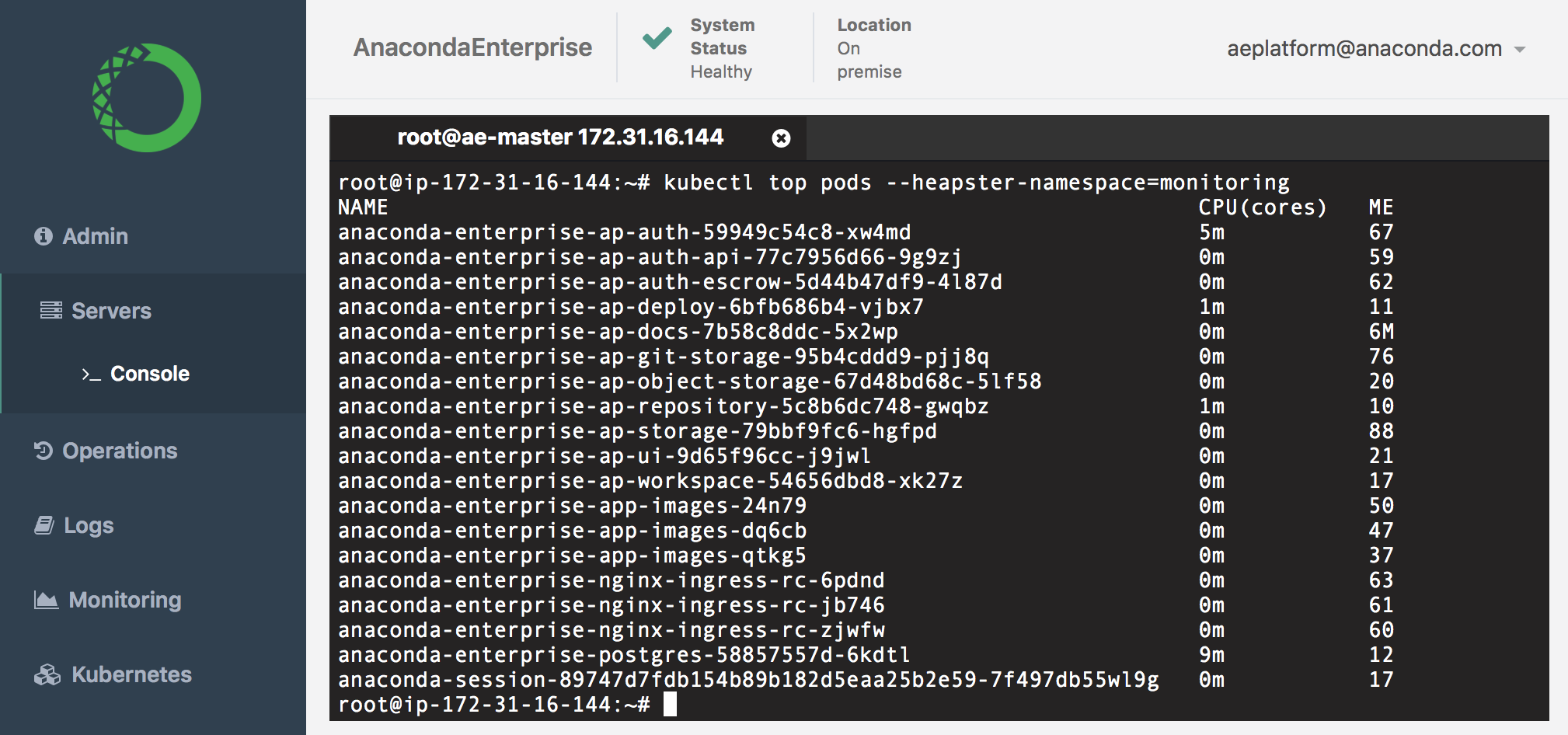
Task: Click the System Status Healthy indicator
Action: coord(722,48)
